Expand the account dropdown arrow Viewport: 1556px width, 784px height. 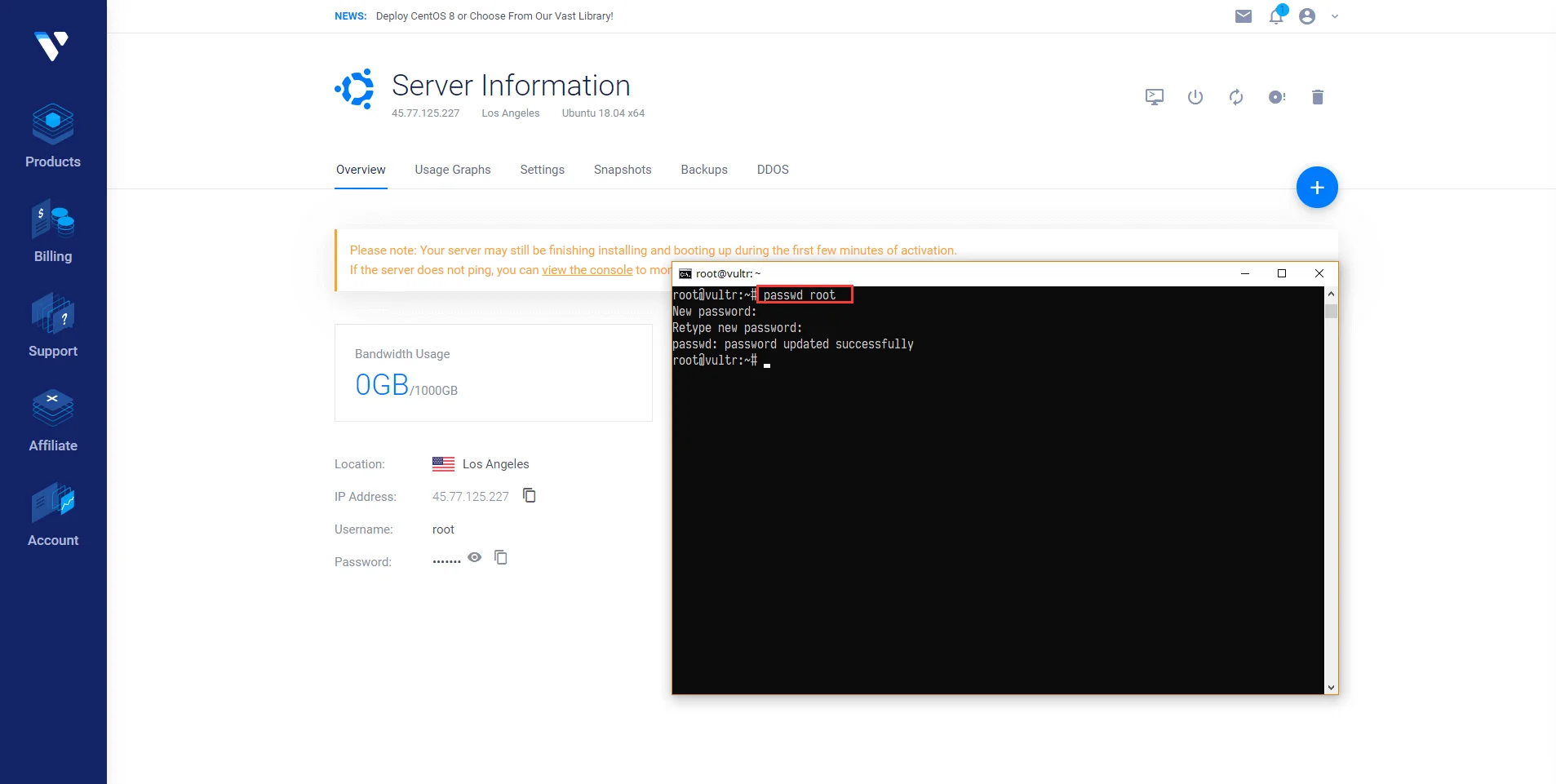[x=1335, y=16]
